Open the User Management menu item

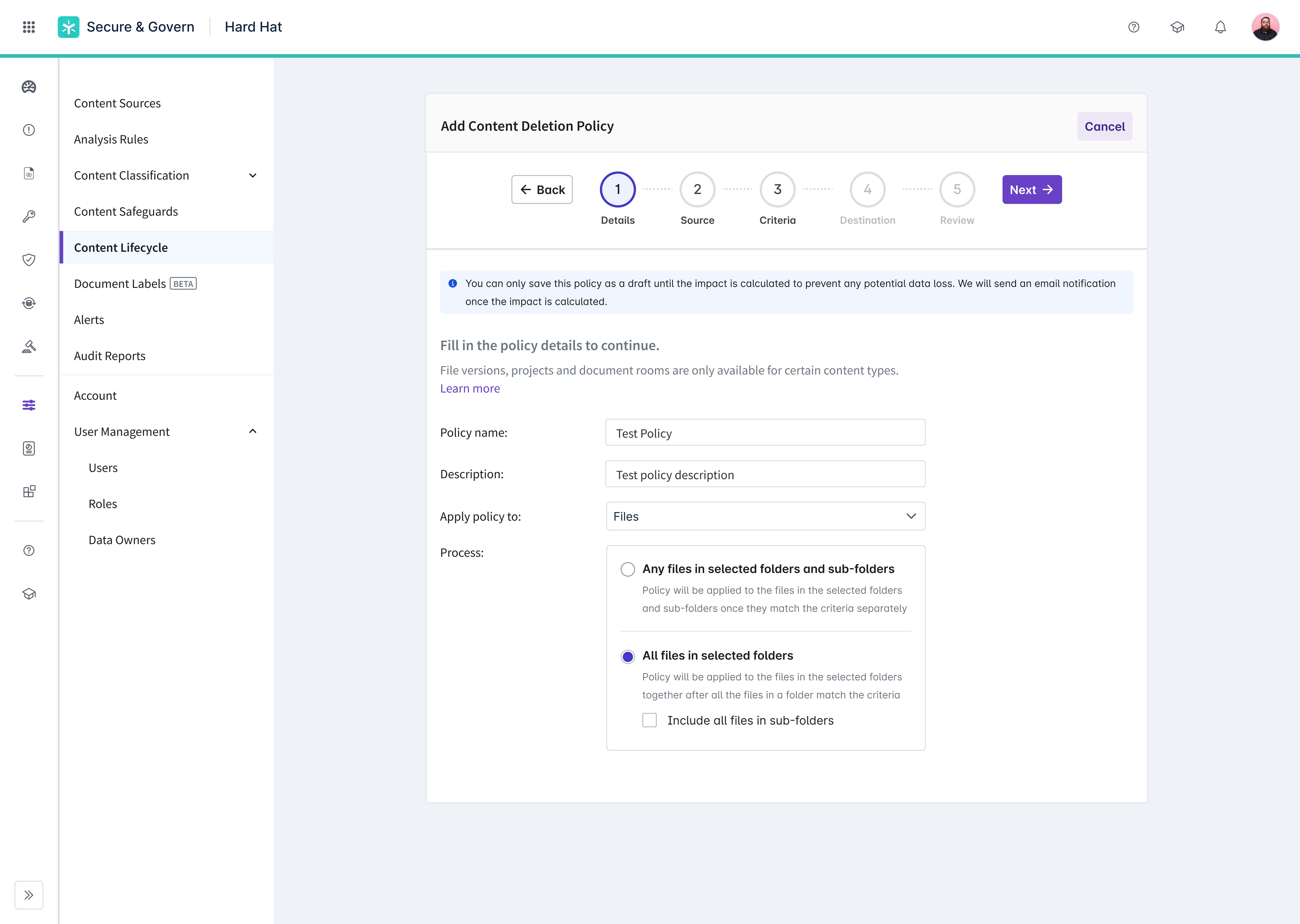click(x=122, y=432)
